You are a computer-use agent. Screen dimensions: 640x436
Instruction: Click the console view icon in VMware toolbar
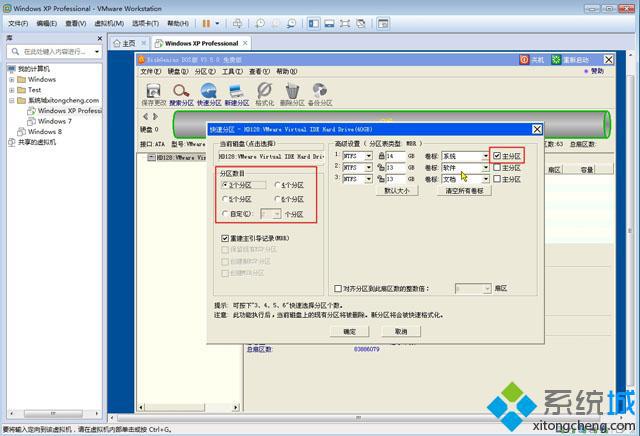coord(383,24)
